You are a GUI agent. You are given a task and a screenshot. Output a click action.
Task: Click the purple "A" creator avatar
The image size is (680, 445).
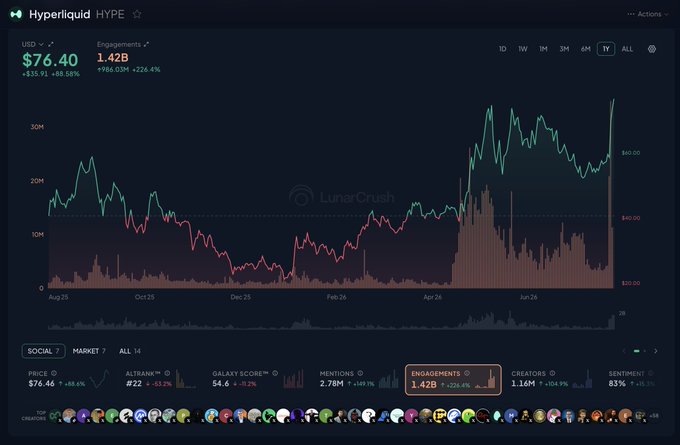tap(83, 416)
